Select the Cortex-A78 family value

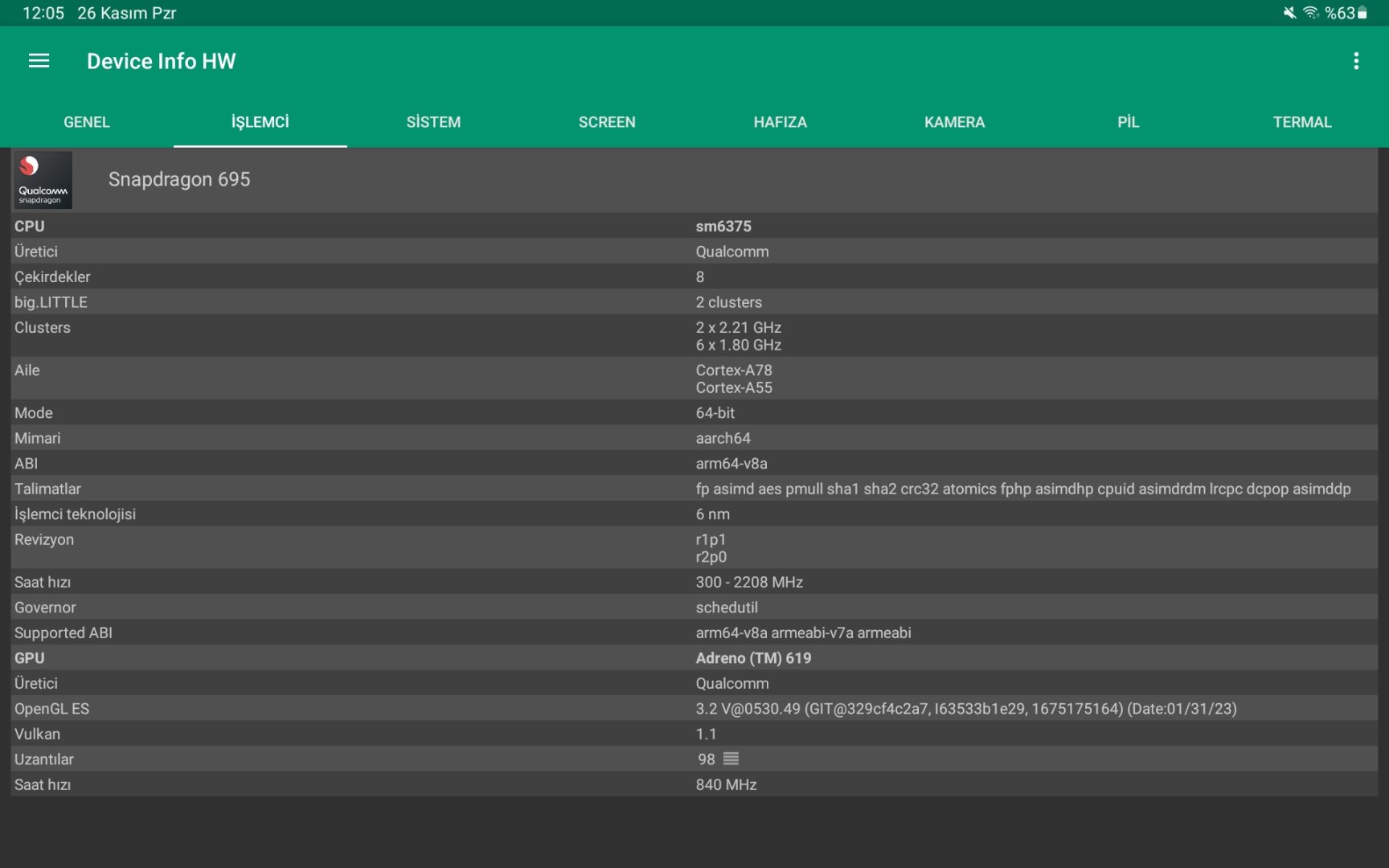pyautogui.click(x=734, y=370)
